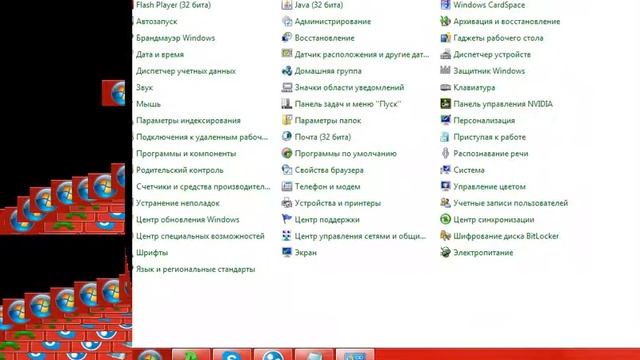Viewport: 640px width, 360px height.
Task: Open the Приступая к работе icon
Action: (x=445, y=137)
